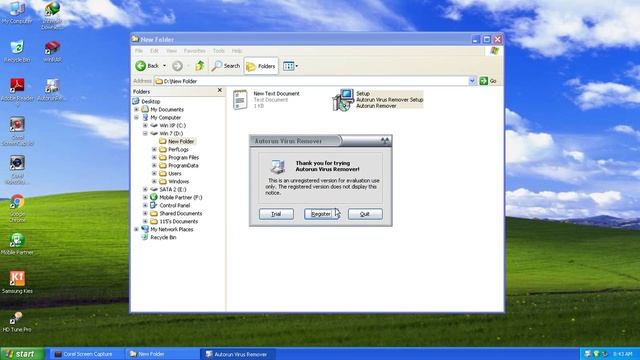This screenshot has height=360, width=640.
Task: Open Google Chrome desktop icon
Action: (x=17, y=208)
